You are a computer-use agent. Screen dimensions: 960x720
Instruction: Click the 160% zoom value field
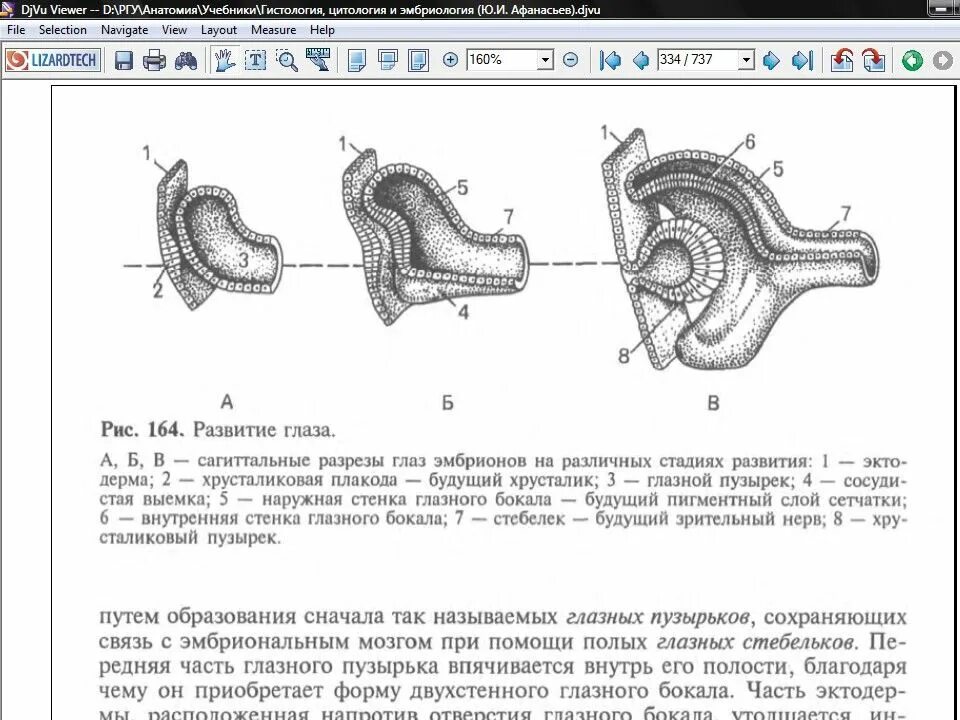[502, 59]
